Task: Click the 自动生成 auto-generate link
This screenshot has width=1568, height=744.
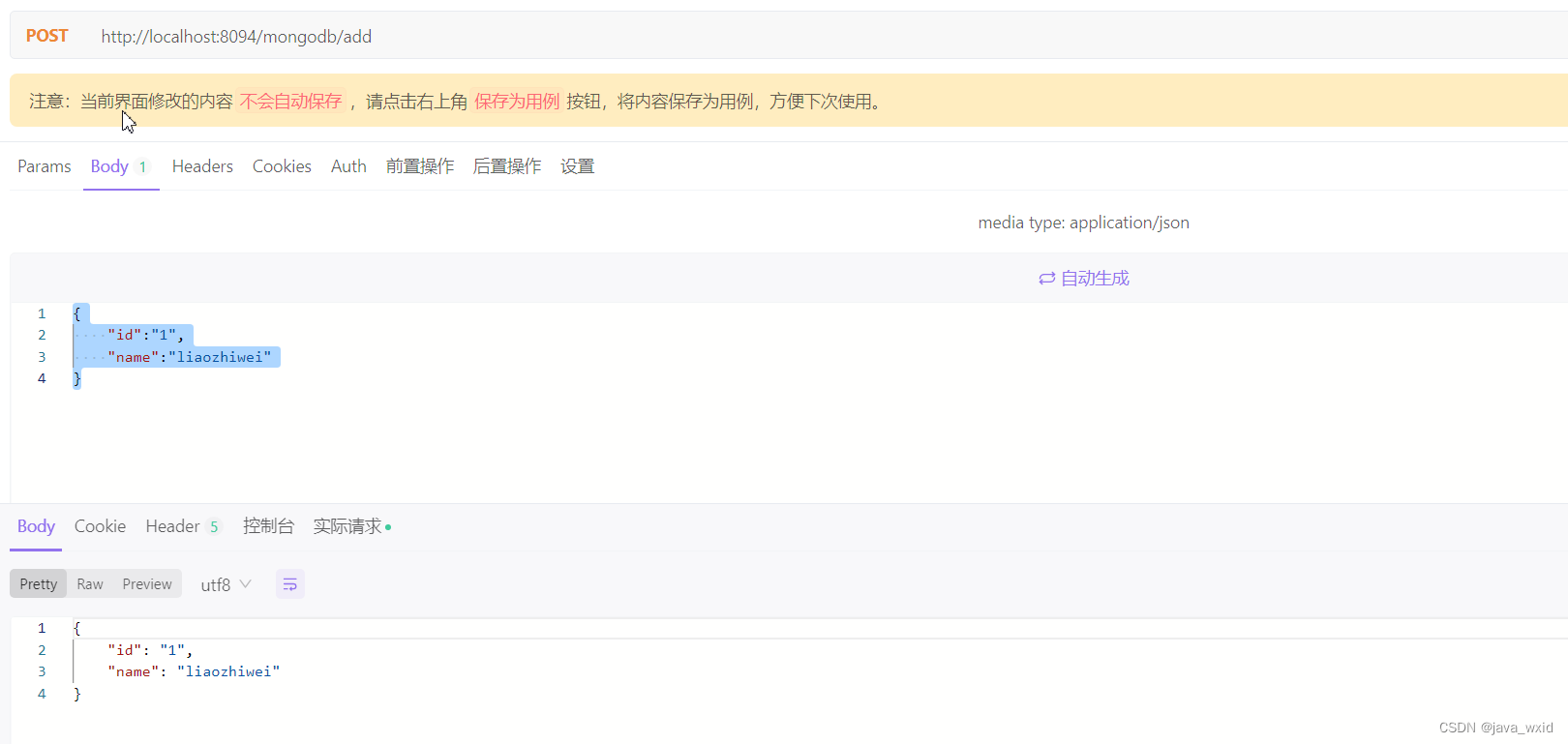Action: [x=1084, y=279]
